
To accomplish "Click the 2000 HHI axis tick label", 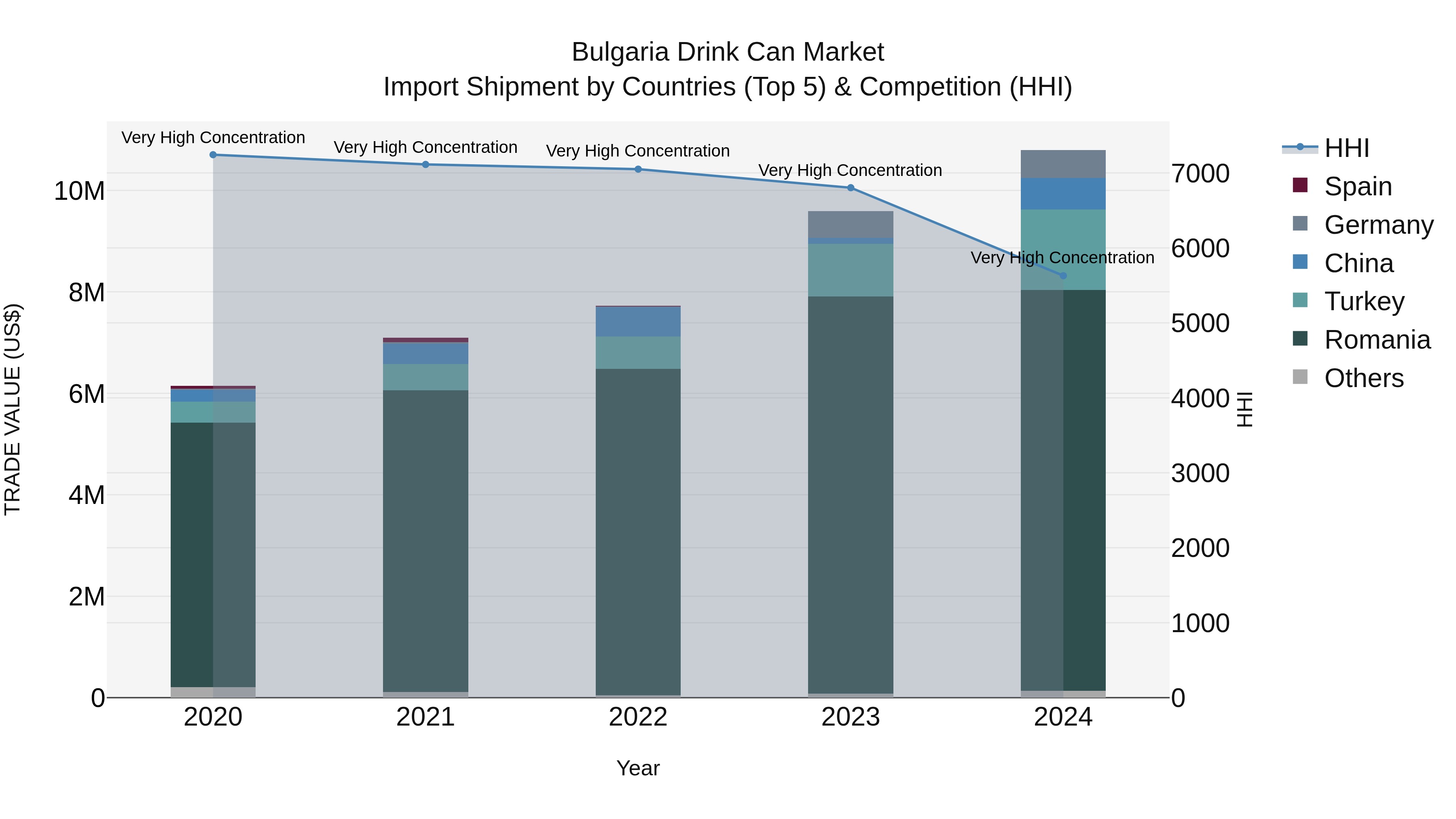I will tap(1200, 548).
